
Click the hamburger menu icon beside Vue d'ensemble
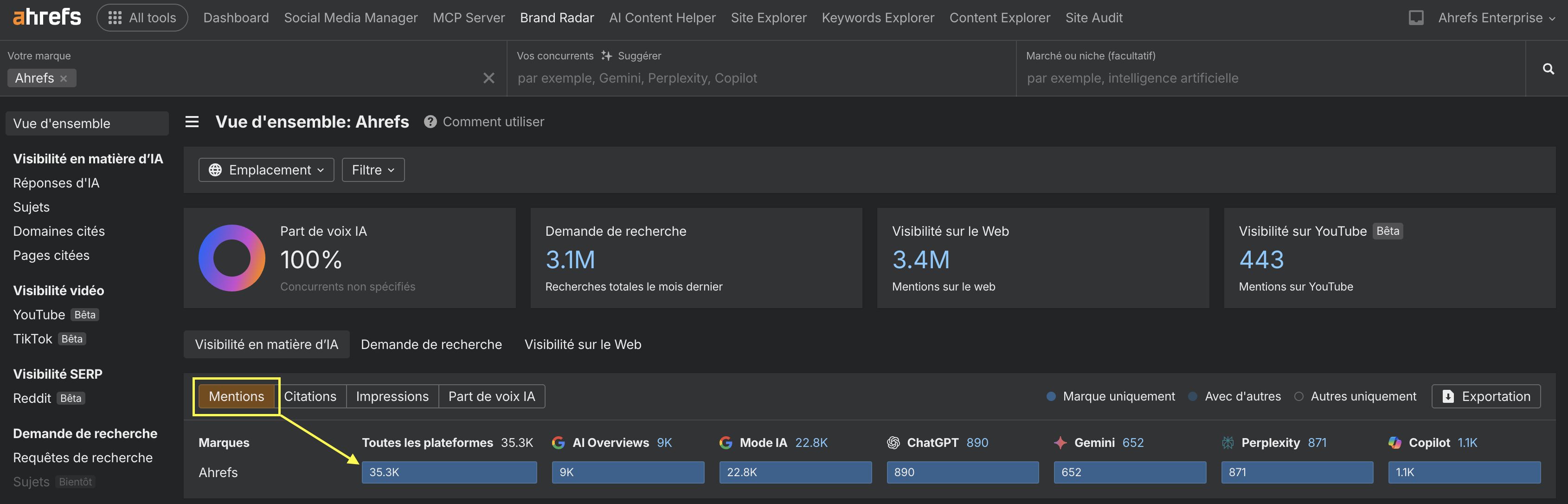(192, 122)
